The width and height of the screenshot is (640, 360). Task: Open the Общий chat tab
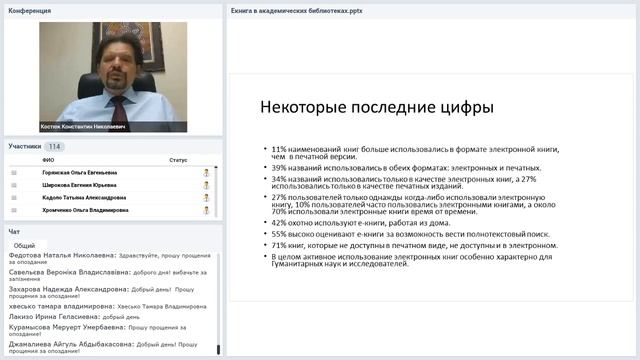click(24, 246)
